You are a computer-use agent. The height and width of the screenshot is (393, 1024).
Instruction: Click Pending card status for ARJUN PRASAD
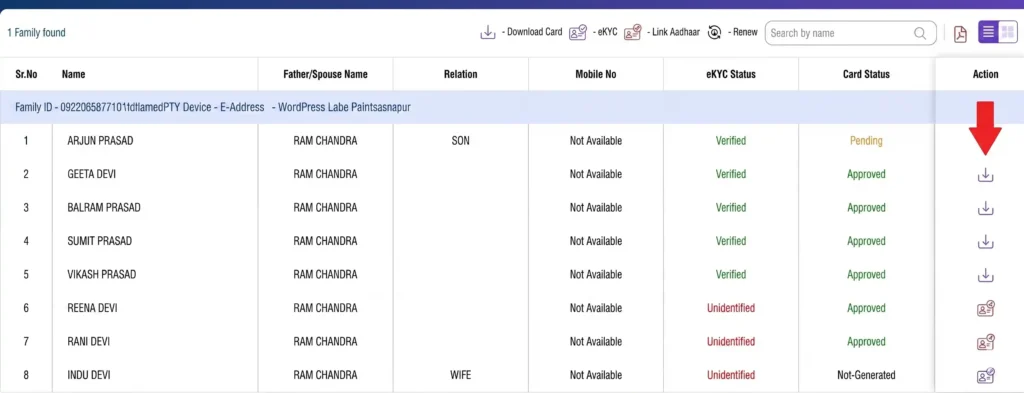click(x=866, y=141)
